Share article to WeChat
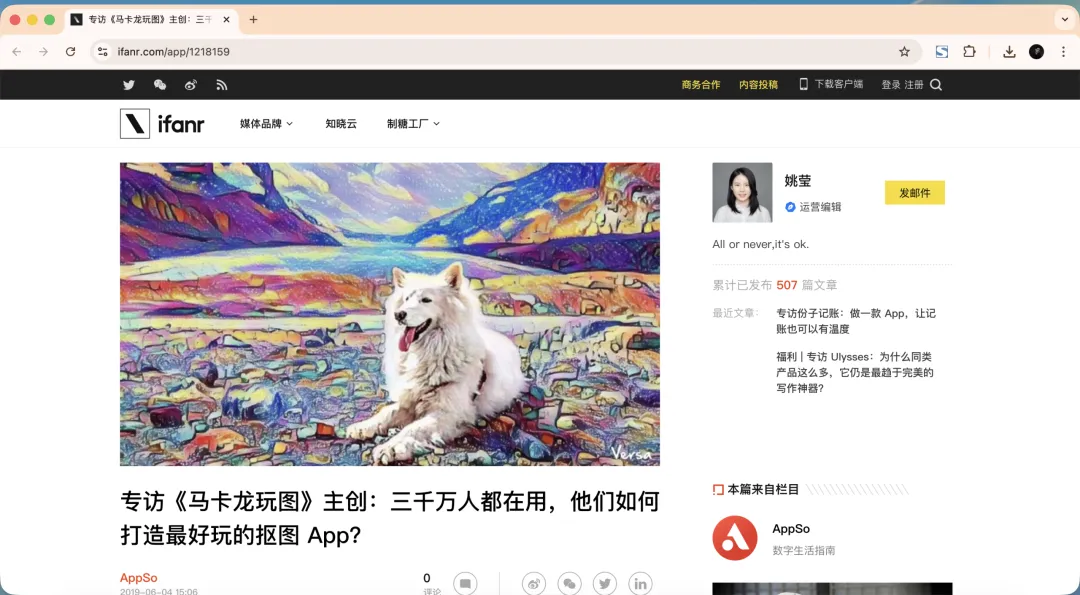The image size is (1080, 595). click(x=570, y=583)
